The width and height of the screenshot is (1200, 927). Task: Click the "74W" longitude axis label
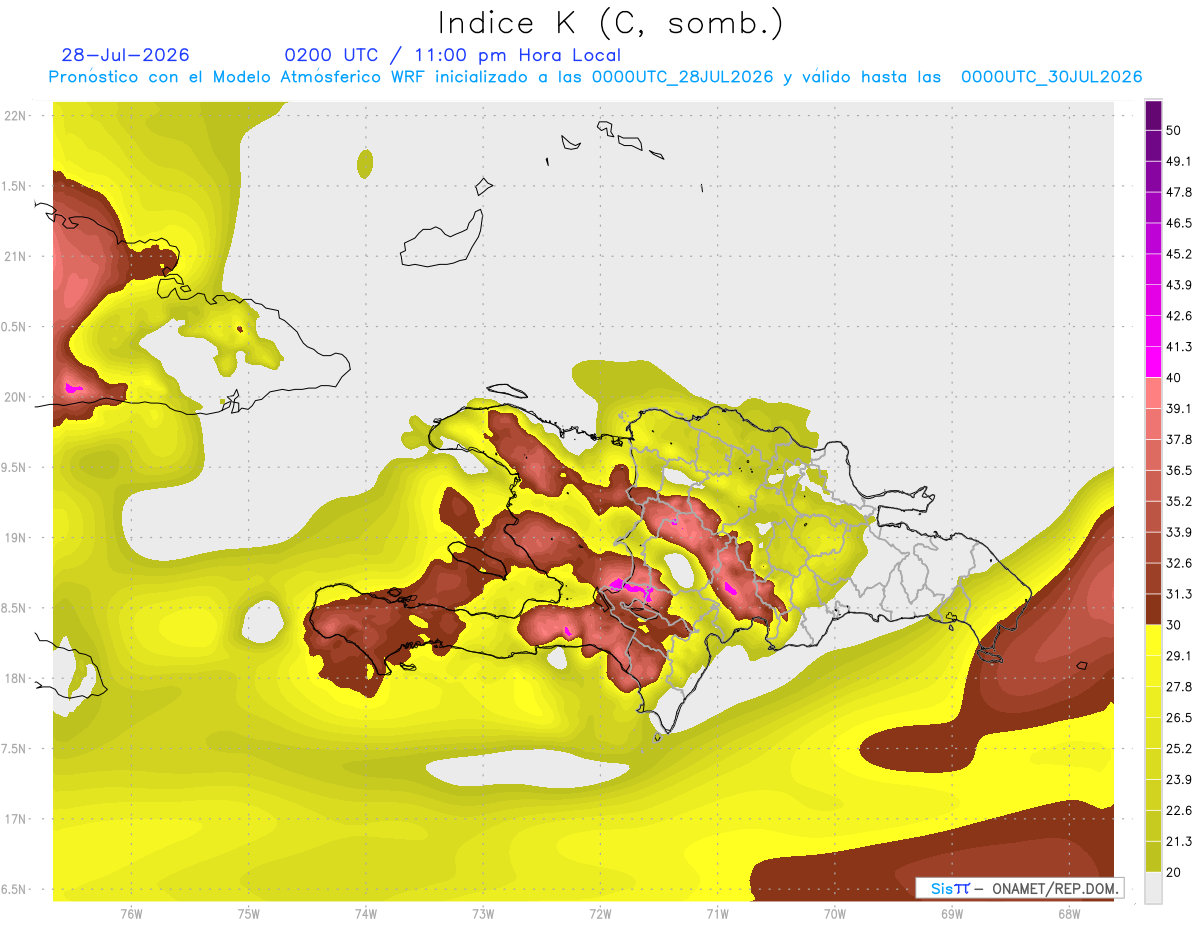[x=366, y=914]
